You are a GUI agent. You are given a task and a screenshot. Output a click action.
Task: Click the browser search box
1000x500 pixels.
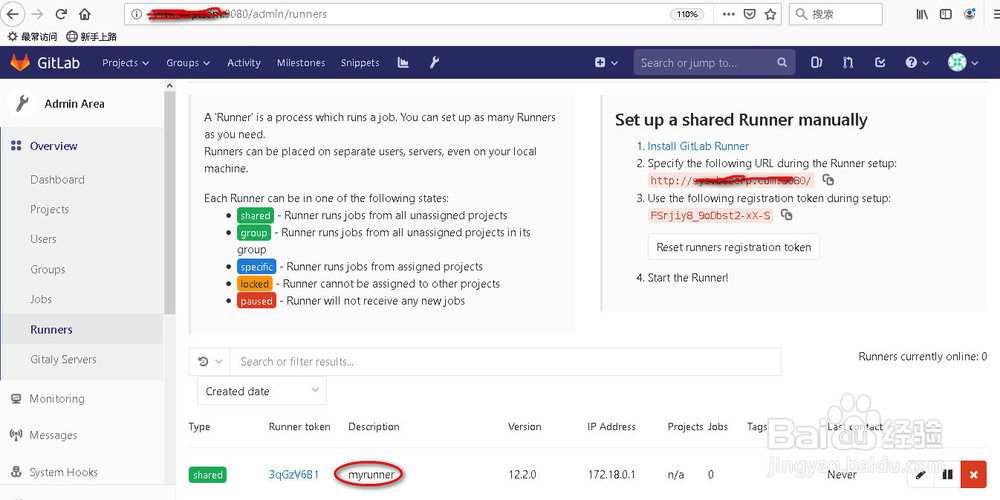tap(835, 13)
